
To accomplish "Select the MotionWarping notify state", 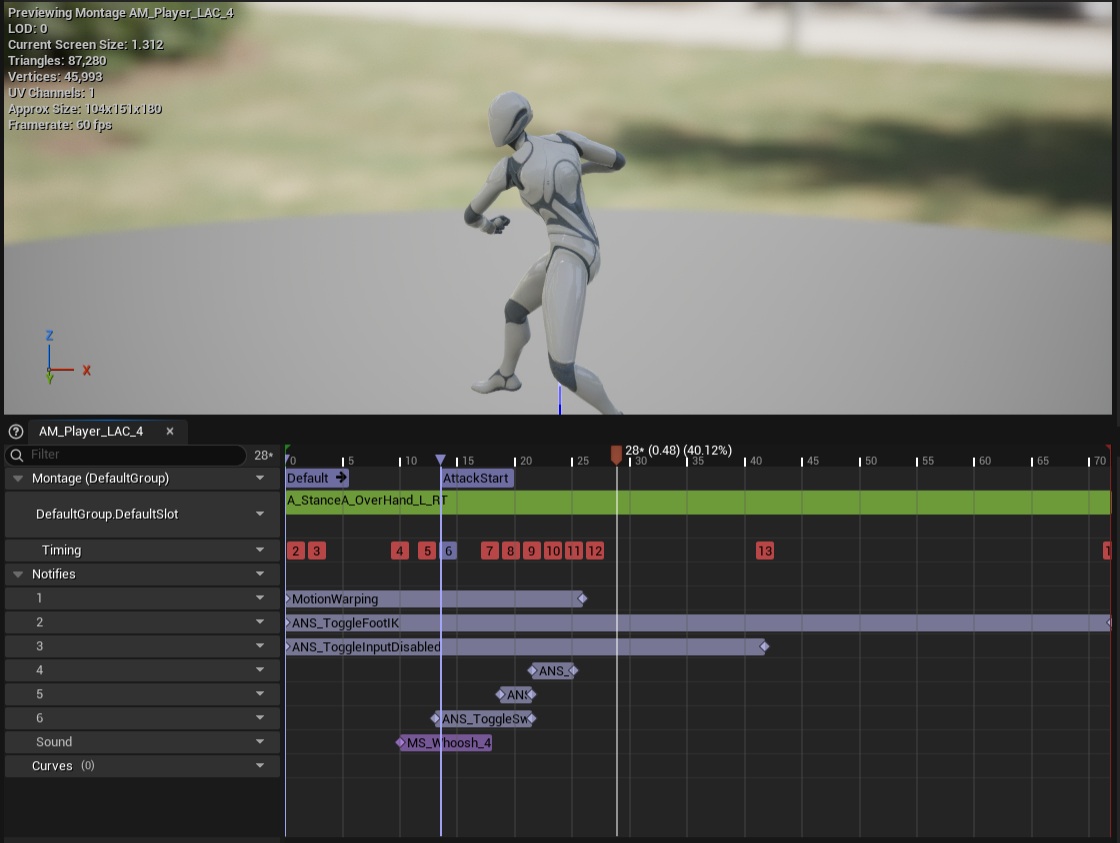I will (x=434, y=599).
